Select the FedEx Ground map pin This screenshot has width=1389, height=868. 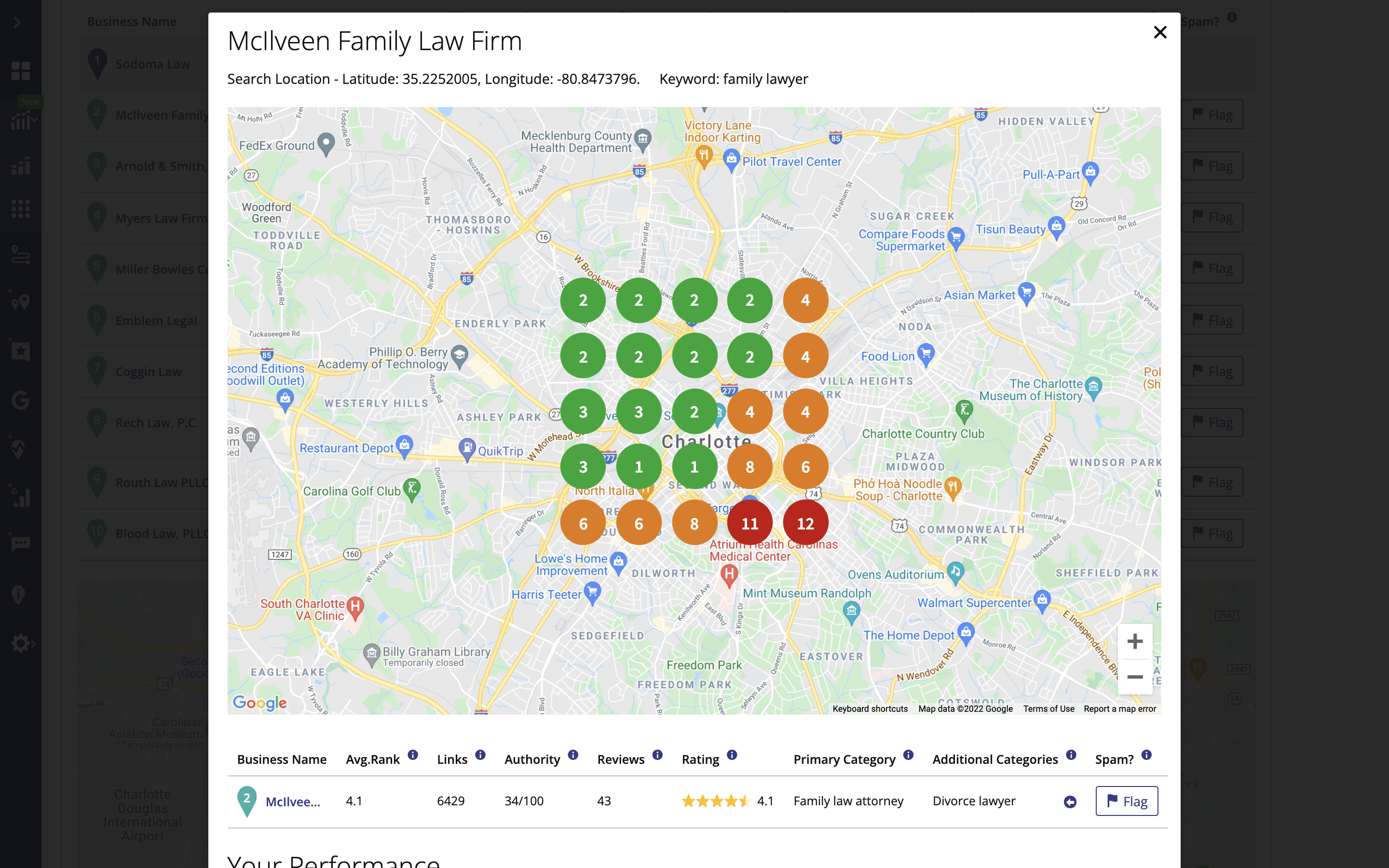click(x=326, y=144)
